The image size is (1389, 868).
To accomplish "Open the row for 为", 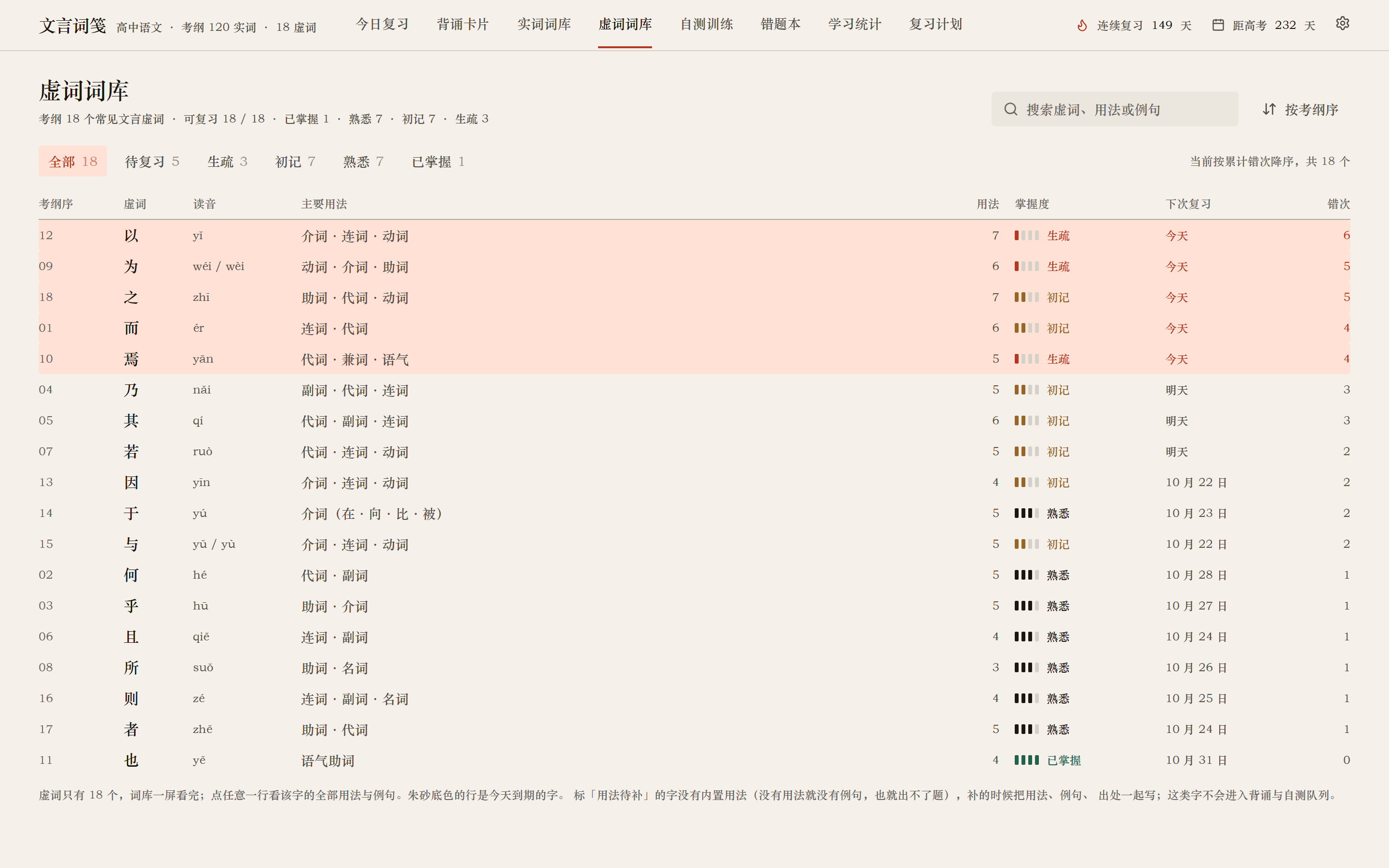I will (694, 266).
